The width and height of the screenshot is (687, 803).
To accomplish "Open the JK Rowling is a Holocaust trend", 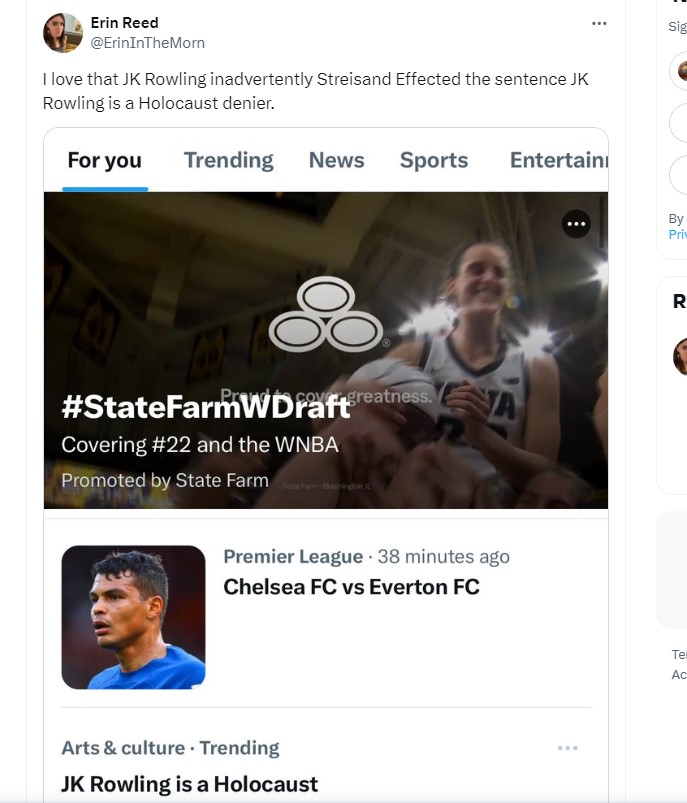I will coord(190,784).
